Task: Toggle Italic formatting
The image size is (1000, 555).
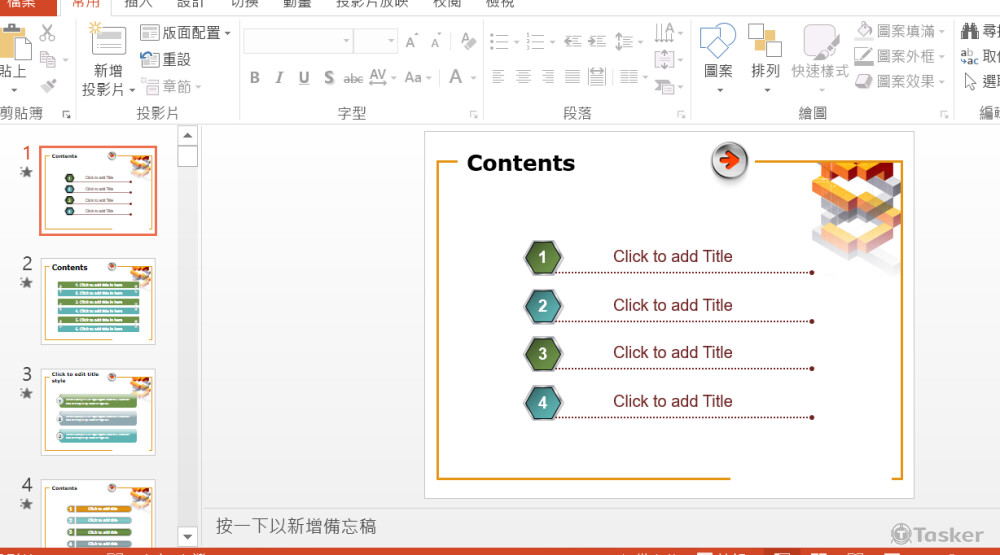Action: click(279, 78)
